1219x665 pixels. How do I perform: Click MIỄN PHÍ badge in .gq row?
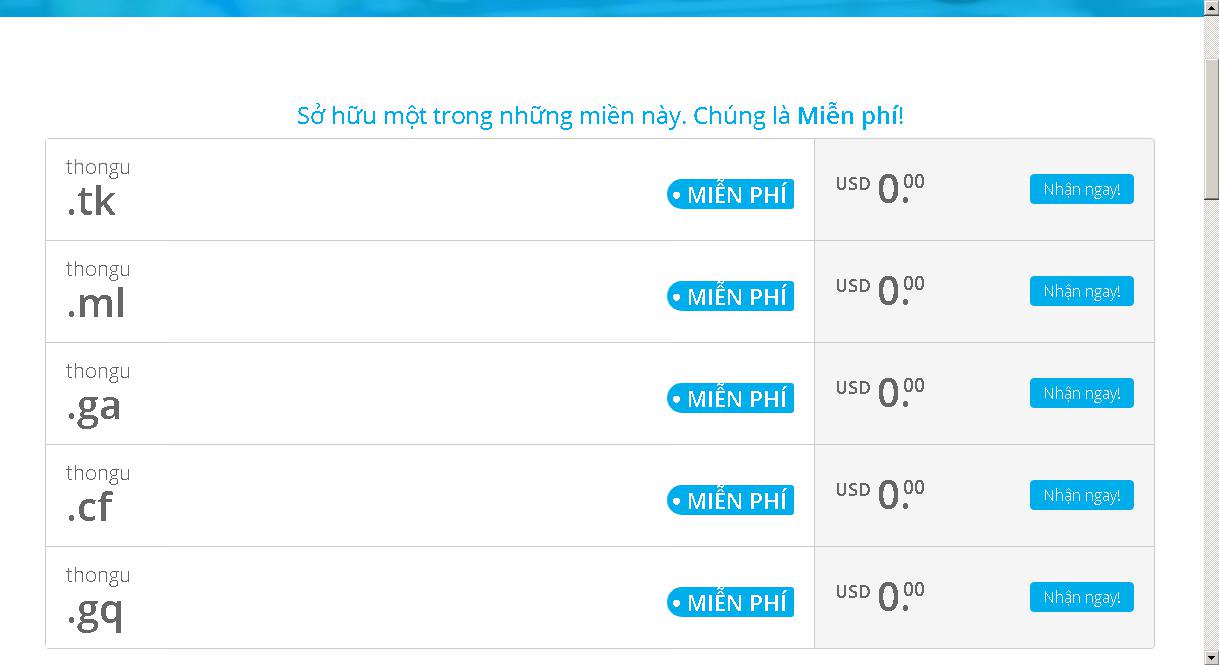point(730,602)
